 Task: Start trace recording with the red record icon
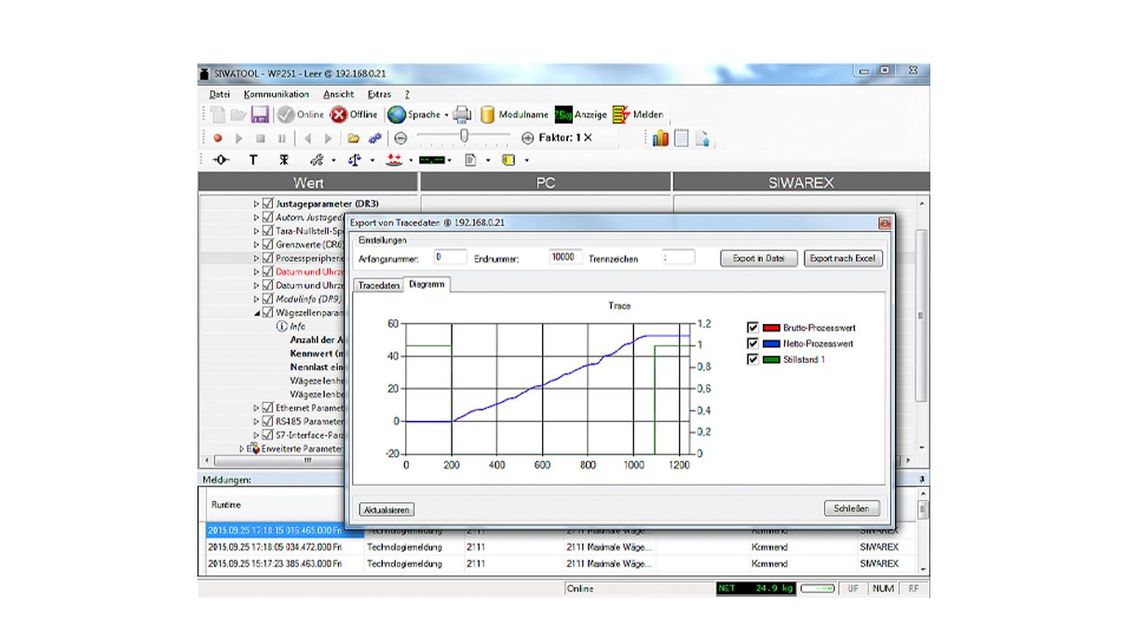coord(217,138)
